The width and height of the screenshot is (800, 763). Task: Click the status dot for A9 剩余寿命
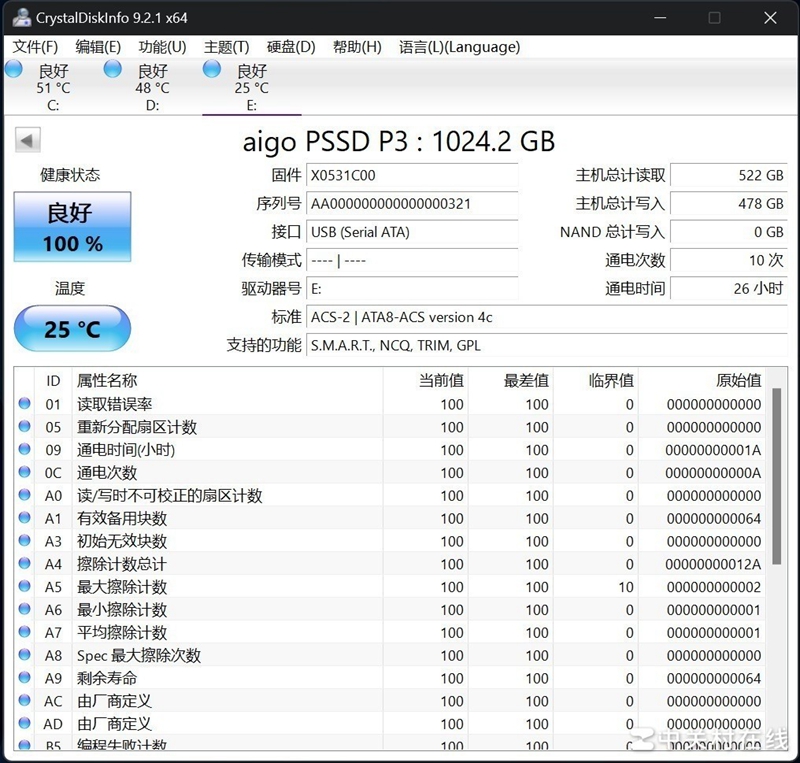coord(24,677)
